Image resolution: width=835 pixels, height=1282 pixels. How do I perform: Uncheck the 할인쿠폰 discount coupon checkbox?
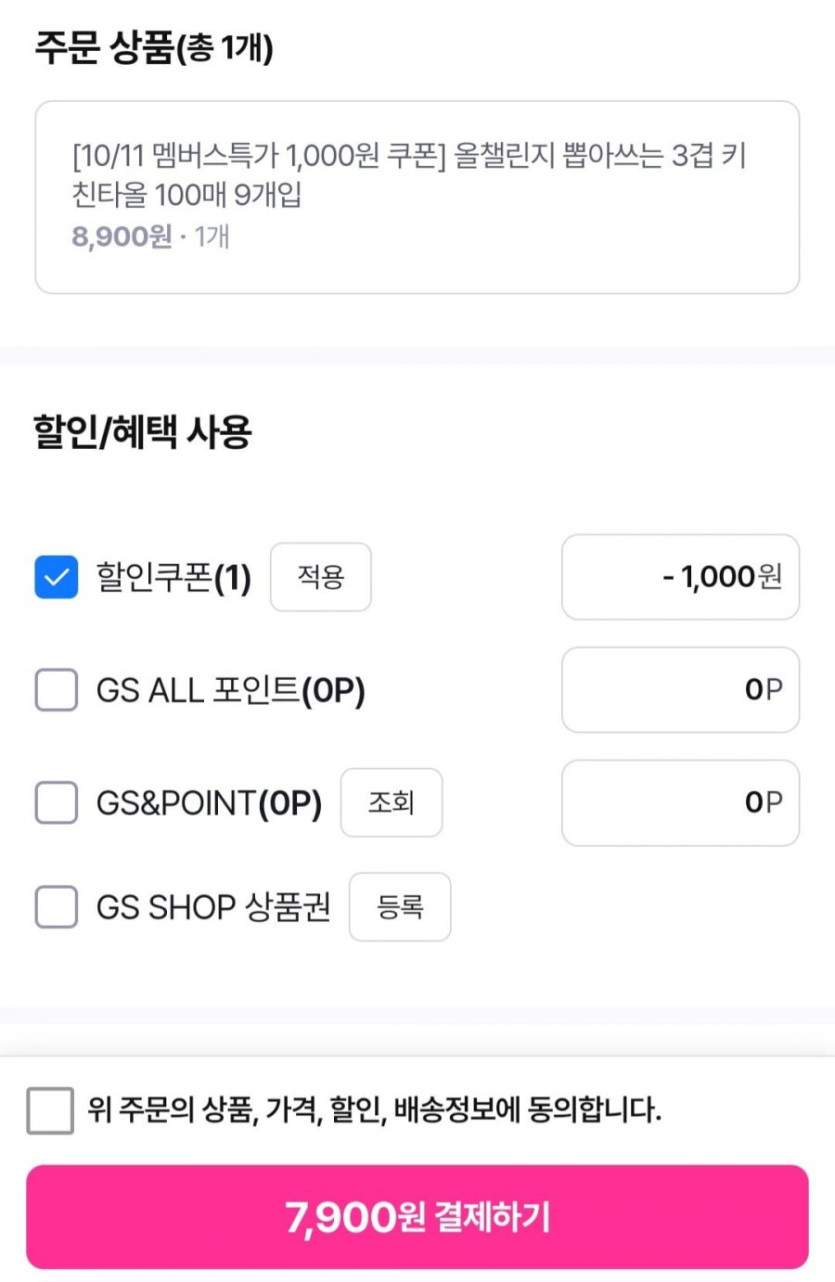[56, 577]
